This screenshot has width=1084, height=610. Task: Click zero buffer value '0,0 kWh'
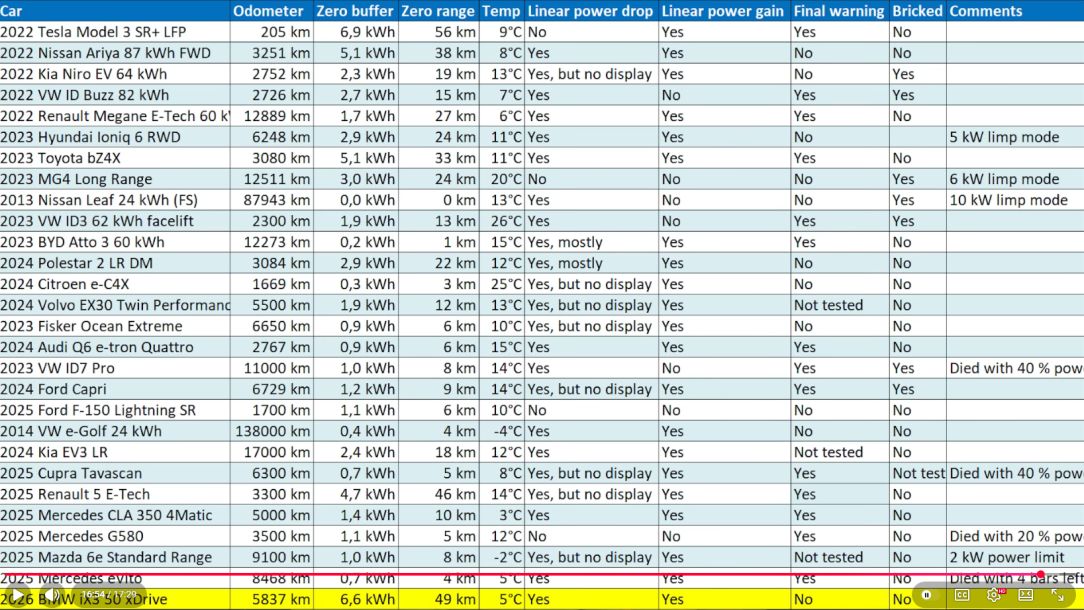tap(367, 200)
